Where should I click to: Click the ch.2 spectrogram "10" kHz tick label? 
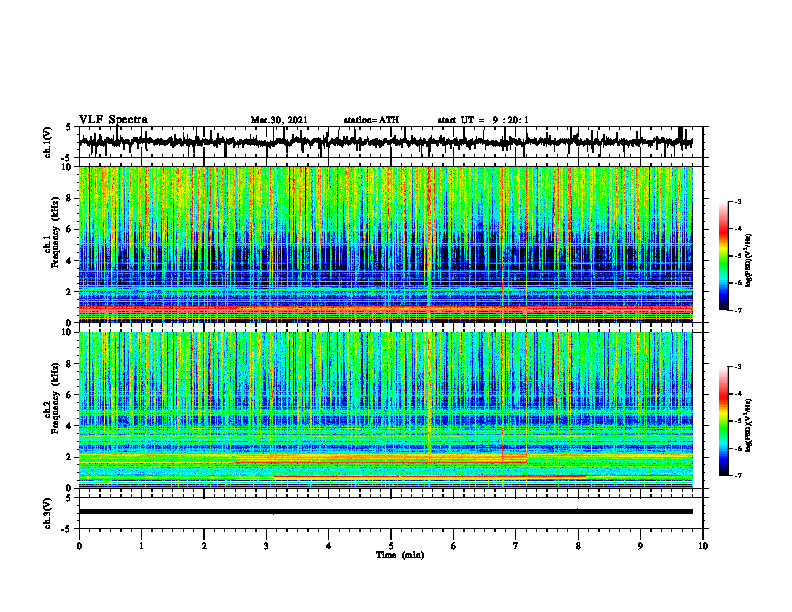tap(68, 332)
